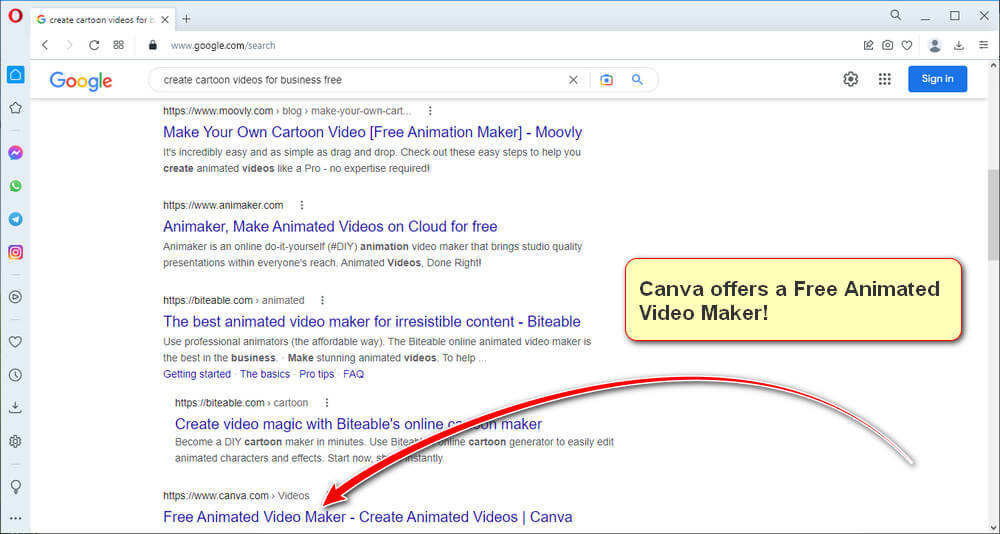The height and width of the screenshot is (534, 1000).
Task: Close the 'create cartoon videos' browser tab
Action: [165, 20]
